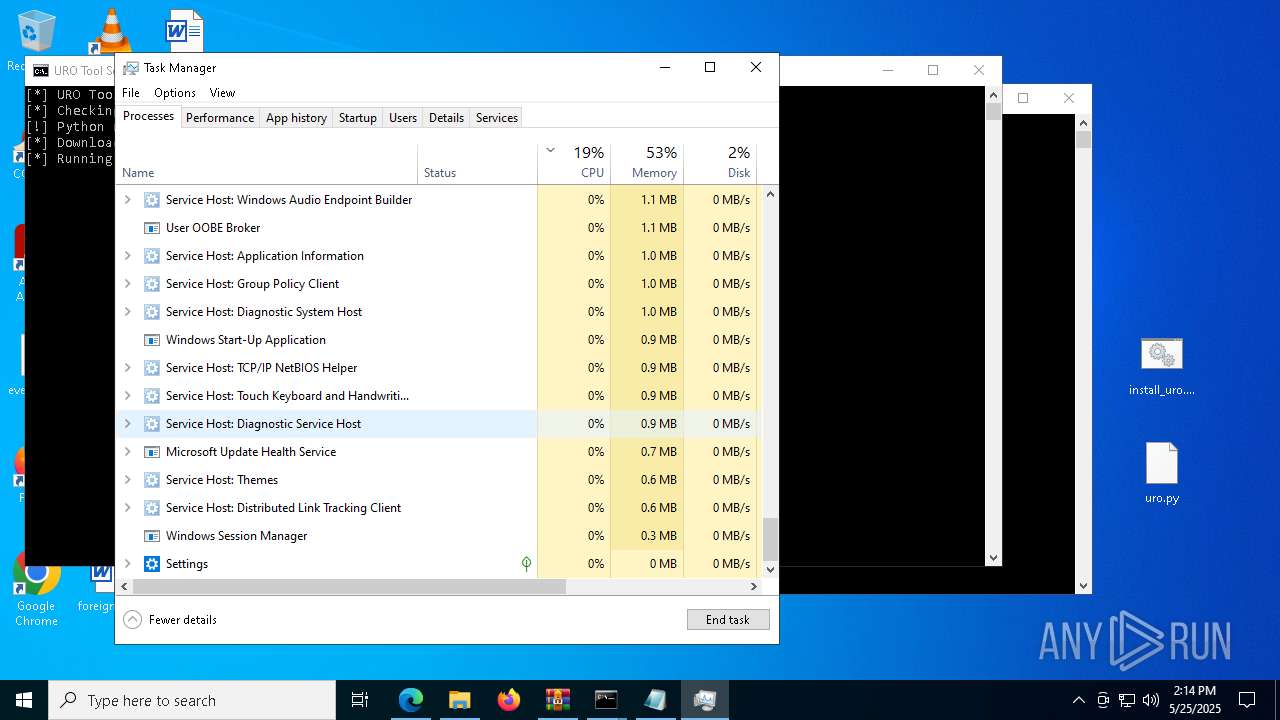Expand Touch Keyboard and Handwriting service host
Image resolution: width=1280 pixels, height=720 pixels.
point(127,396)
